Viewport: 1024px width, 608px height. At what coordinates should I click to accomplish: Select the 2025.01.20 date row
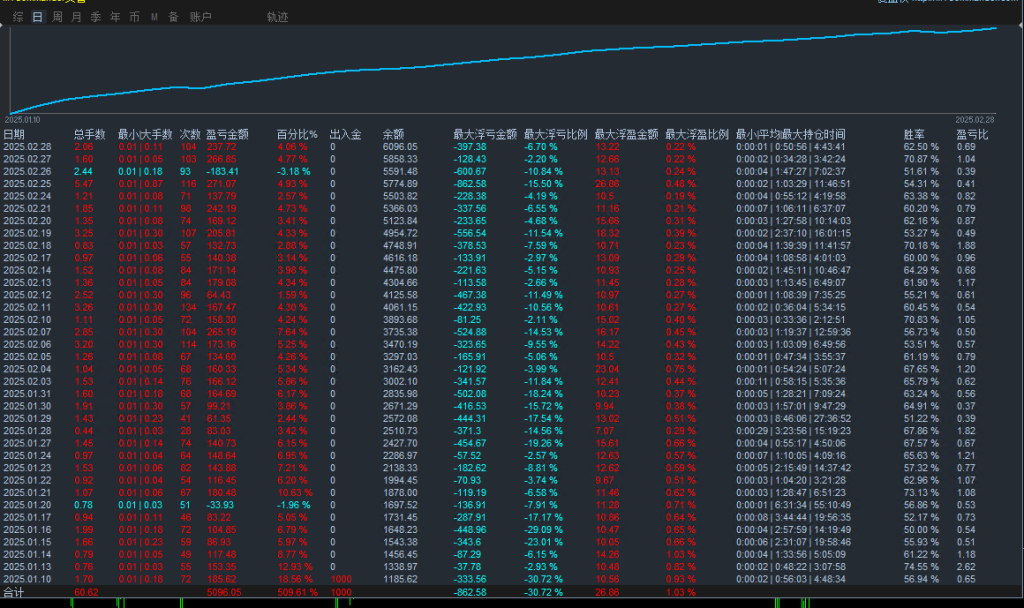click(27, 505)
